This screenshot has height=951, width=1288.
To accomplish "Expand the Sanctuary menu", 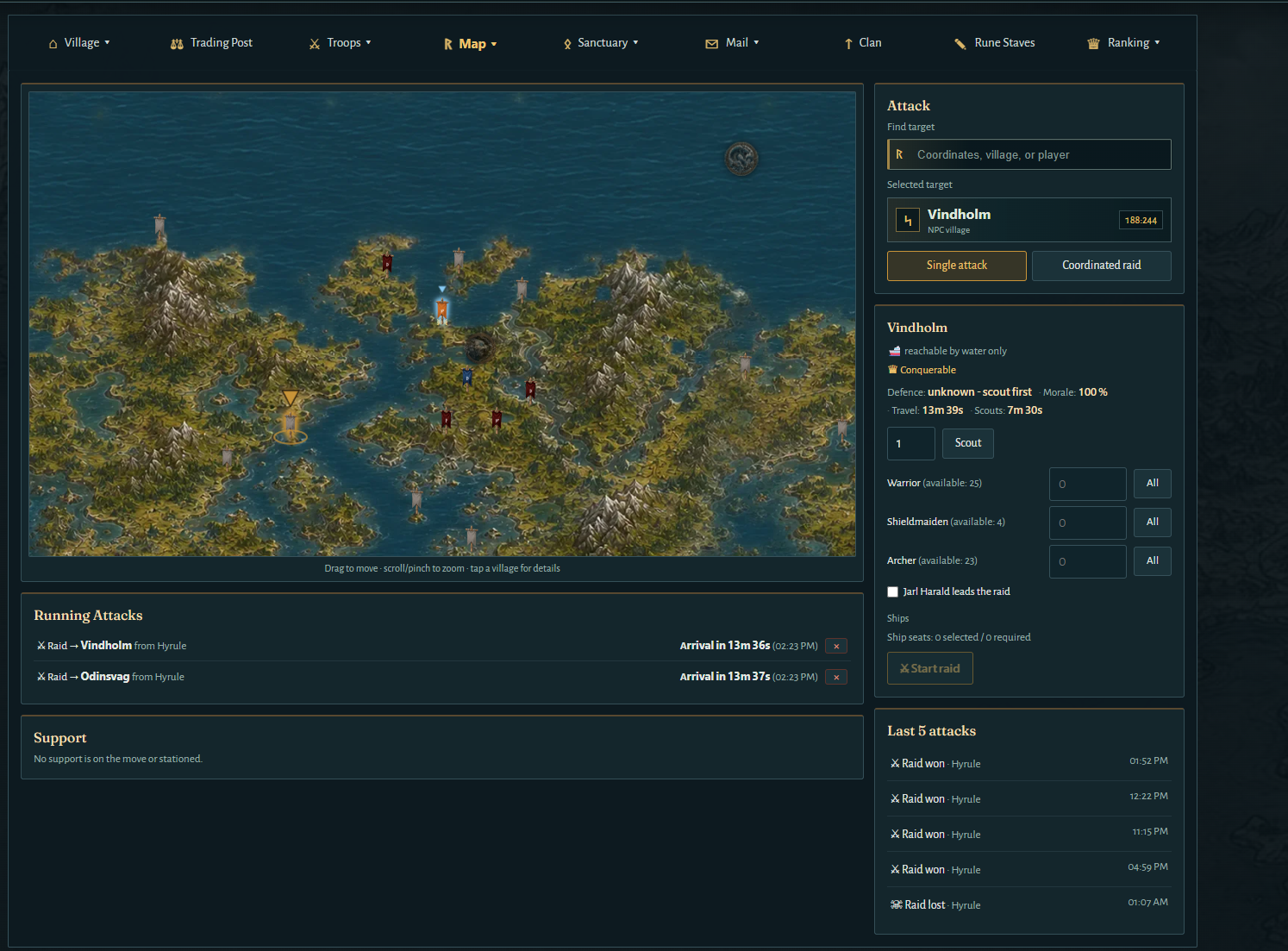I will pos(601,43).
